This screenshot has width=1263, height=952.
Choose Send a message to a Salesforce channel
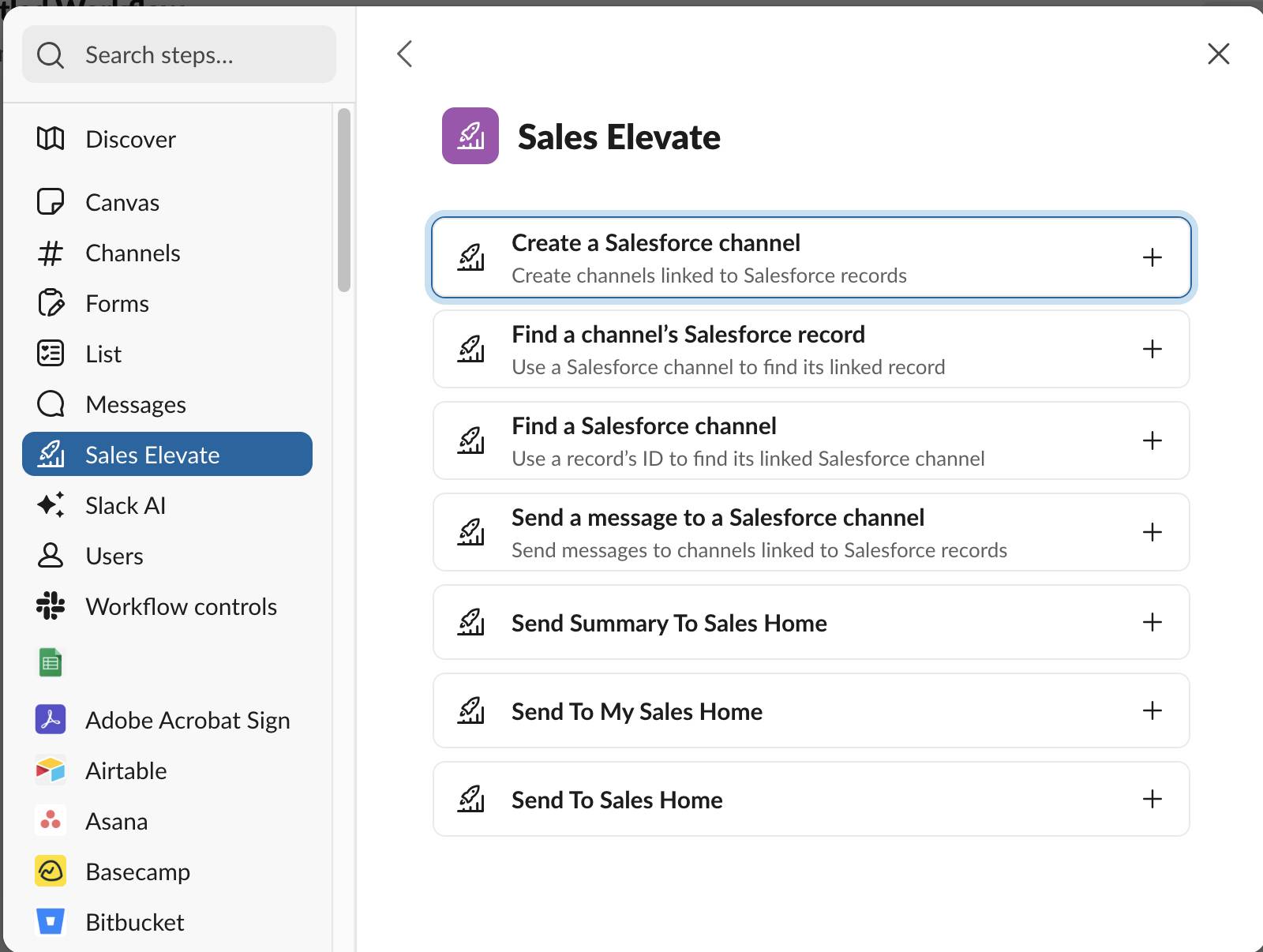811,532
